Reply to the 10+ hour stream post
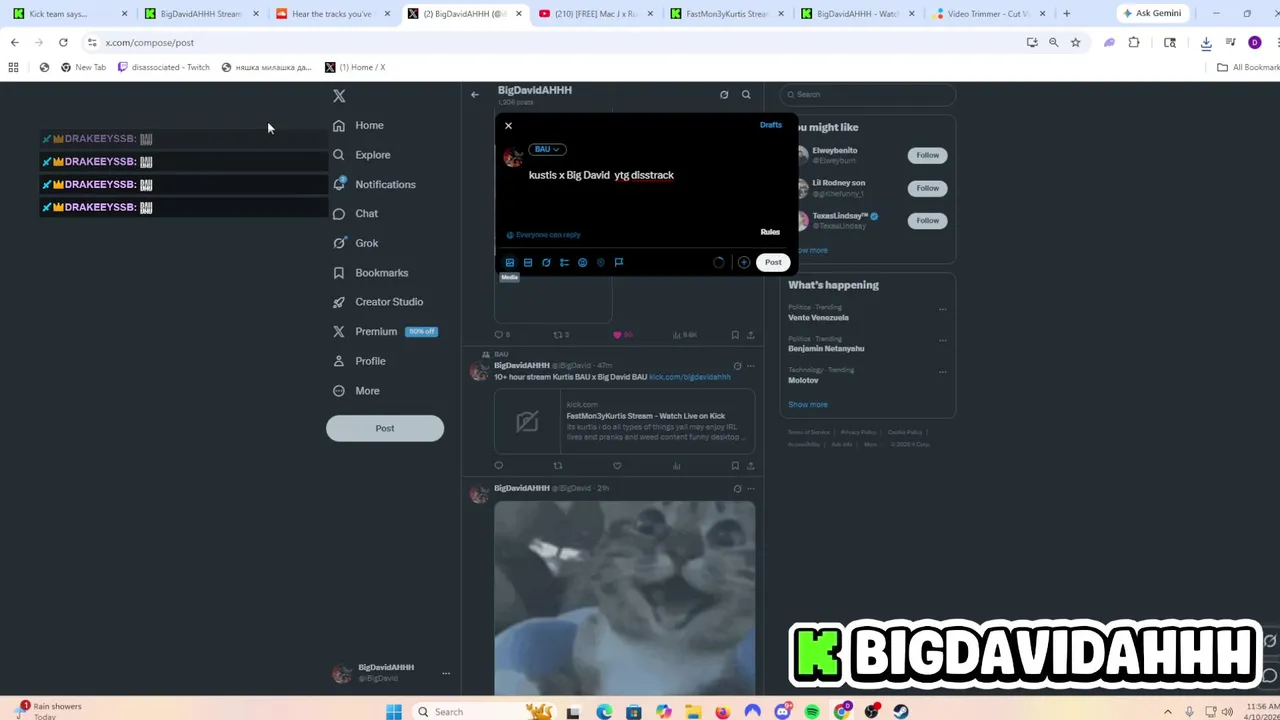Image resolution: width=1280 pixels, height=720 pixels. pyautogui.click(x=499, y=466)
